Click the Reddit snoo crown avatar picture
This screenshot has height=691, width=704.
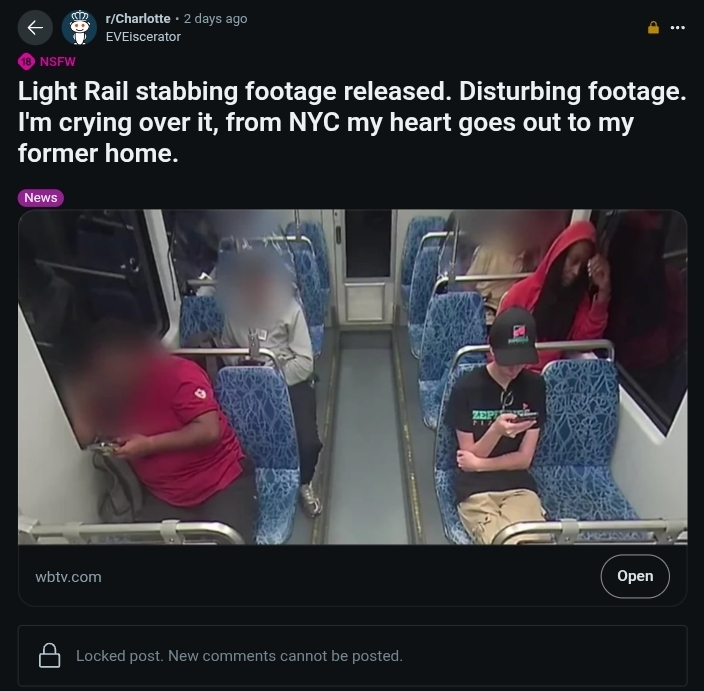click(79, 28)
